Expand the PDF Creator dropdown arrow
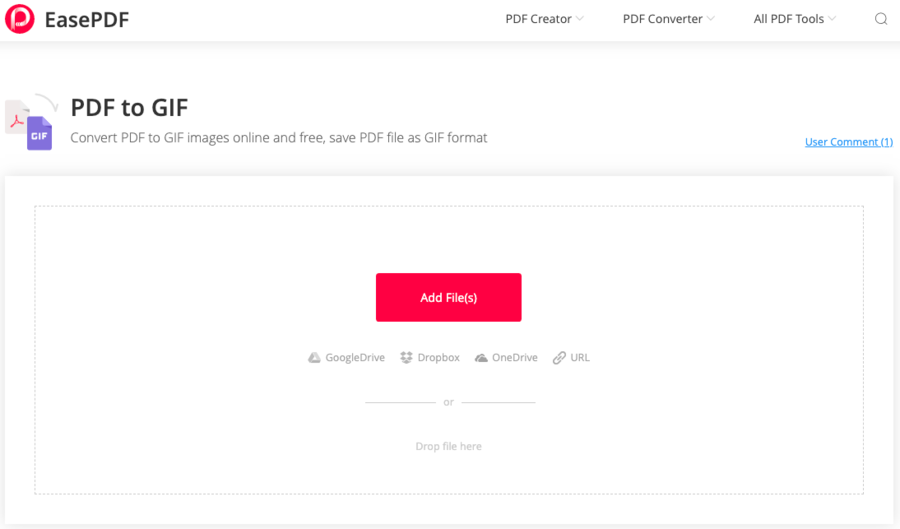 tap(580, 19)
